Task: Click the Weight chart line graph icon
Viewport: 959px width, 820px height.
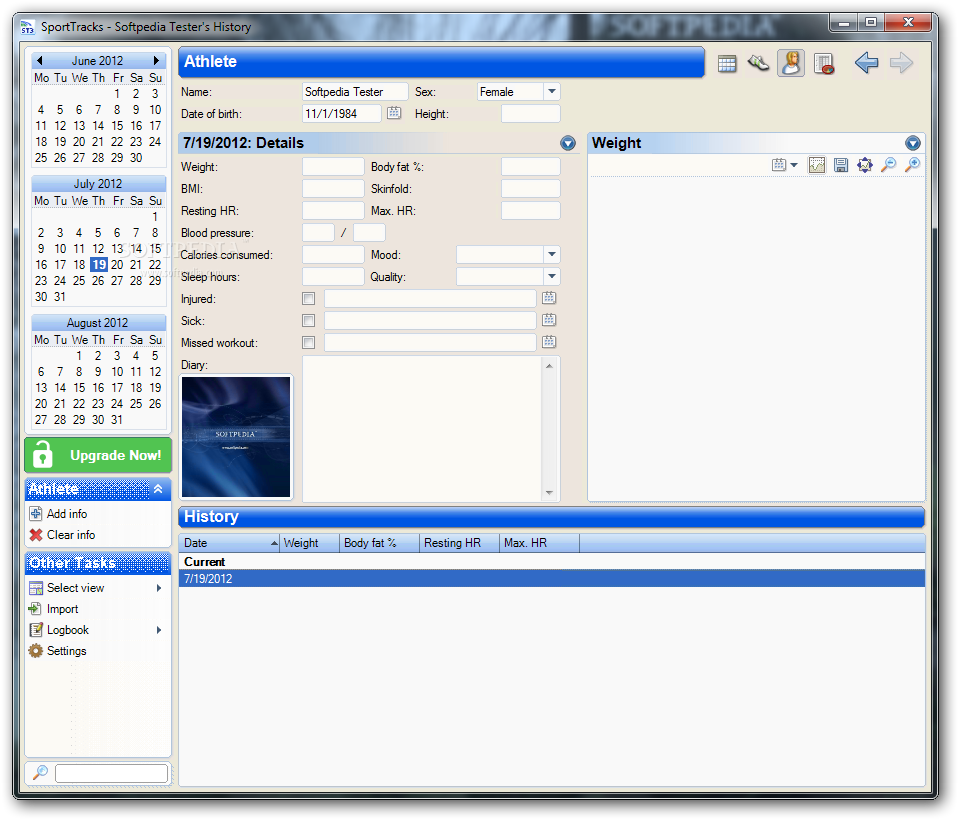Action: (x=816, y=164)
